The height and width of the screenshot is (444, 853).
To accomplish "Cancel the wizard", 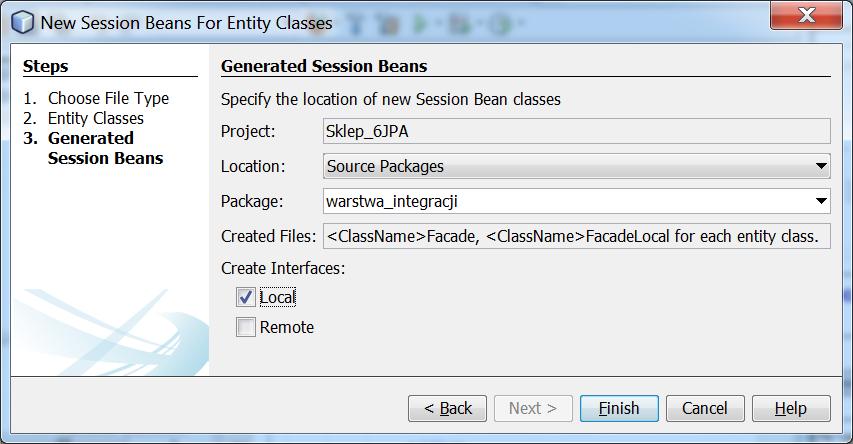I will pos(705,408).
